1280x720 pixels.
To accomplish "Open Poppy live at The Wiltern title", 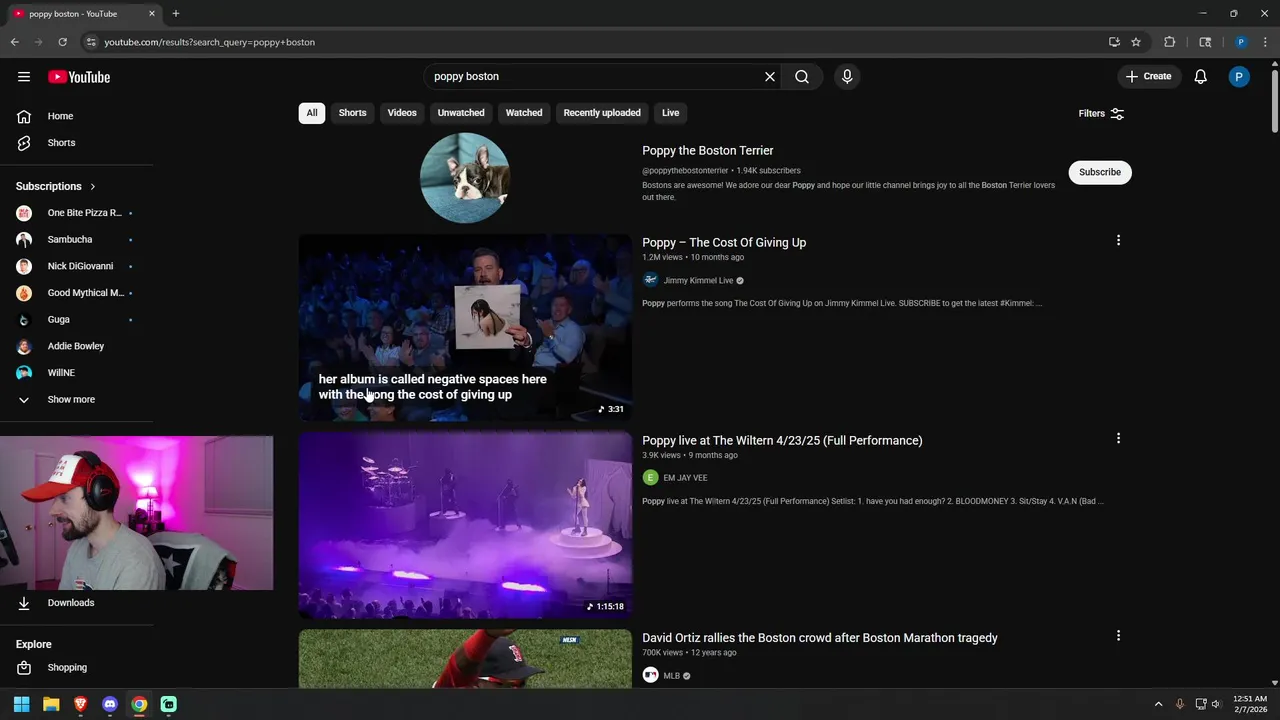I will tap(782, 441).
